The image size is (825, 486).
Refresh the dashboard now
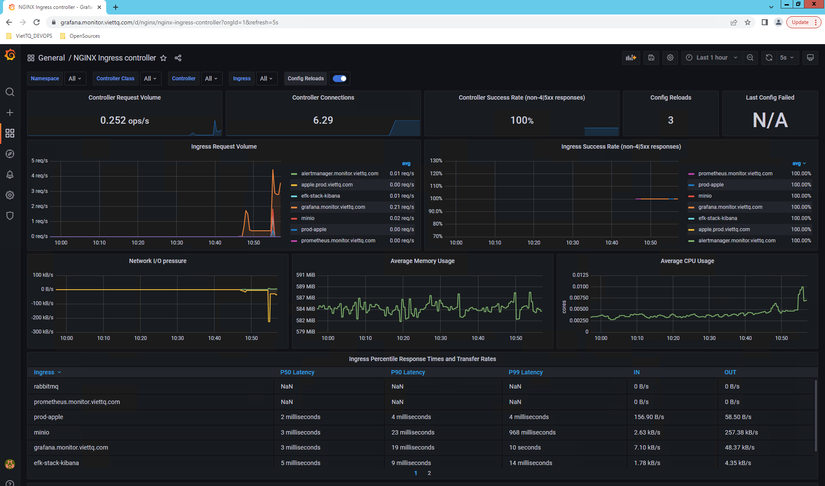click(x=769, y=58)
